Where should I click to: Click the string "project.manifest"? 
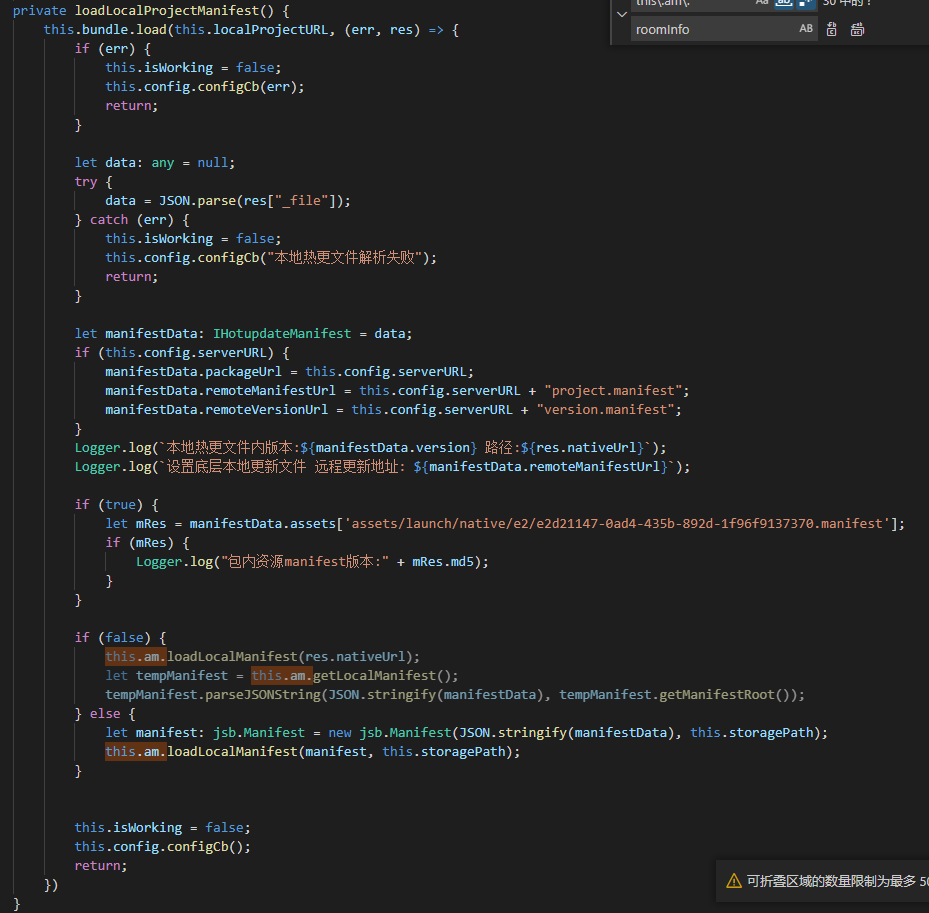coord(613,390)
